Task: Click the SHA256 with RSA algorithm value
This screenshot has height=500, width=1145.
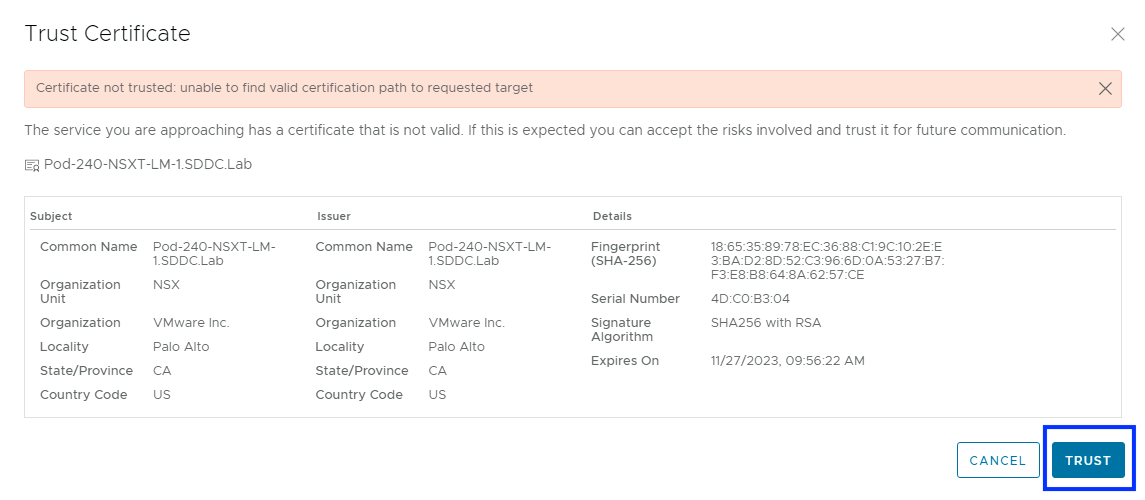Action: tap(765, 323)
